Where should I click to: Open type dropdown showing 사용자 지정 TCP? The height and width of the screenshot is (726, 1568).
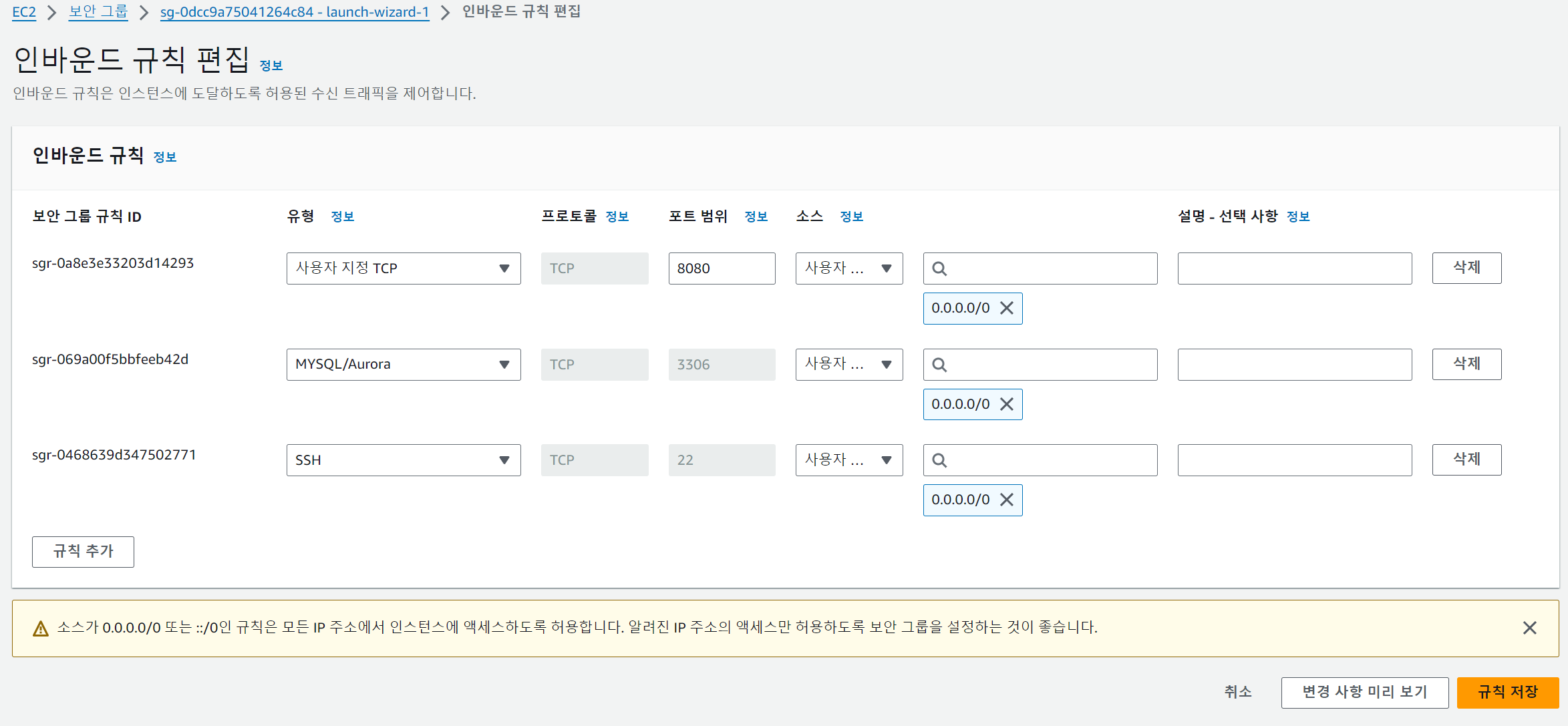(403, 268)
